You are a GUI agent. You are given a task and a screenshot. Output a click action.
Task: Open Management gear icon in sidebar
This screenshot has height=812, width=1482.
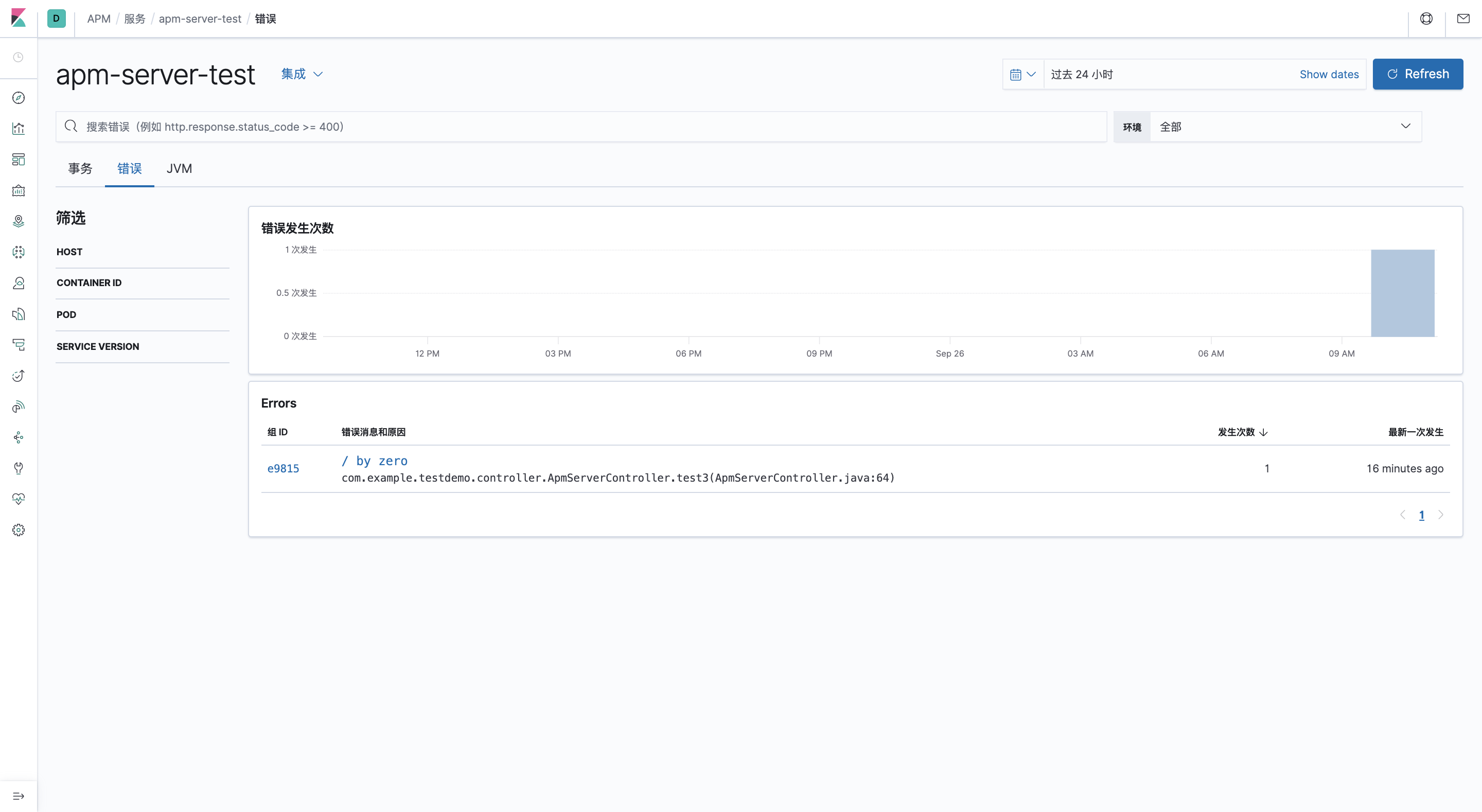[x=19, y=529]
